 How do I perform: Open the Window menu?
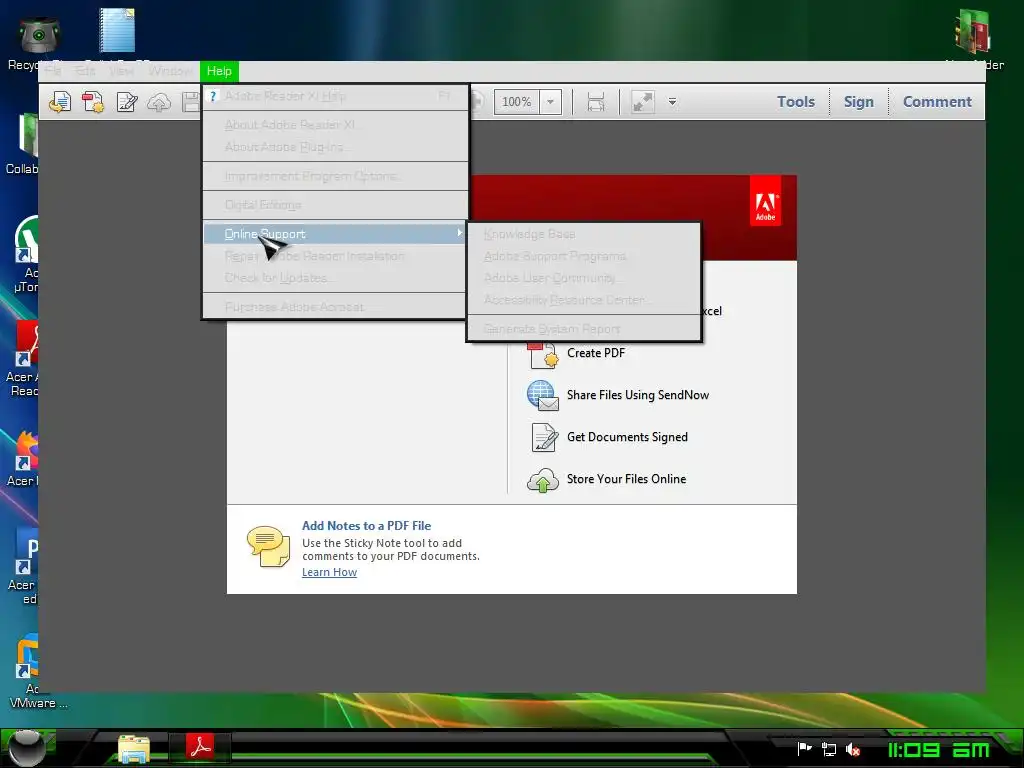tap(170, 71)
